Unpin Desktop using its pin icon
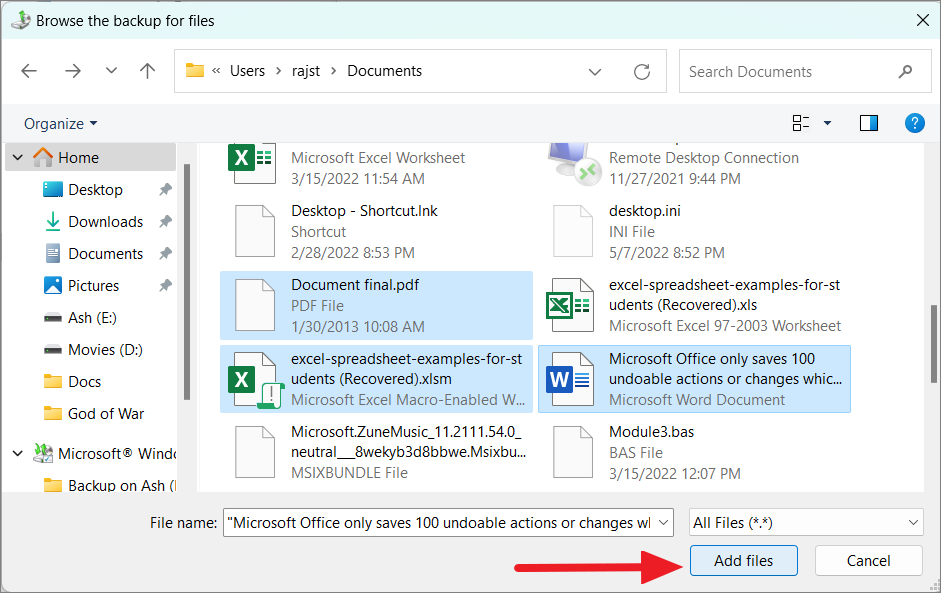Image resolution: width=941 pixels, height=593 pixels. tap(165, 190)
